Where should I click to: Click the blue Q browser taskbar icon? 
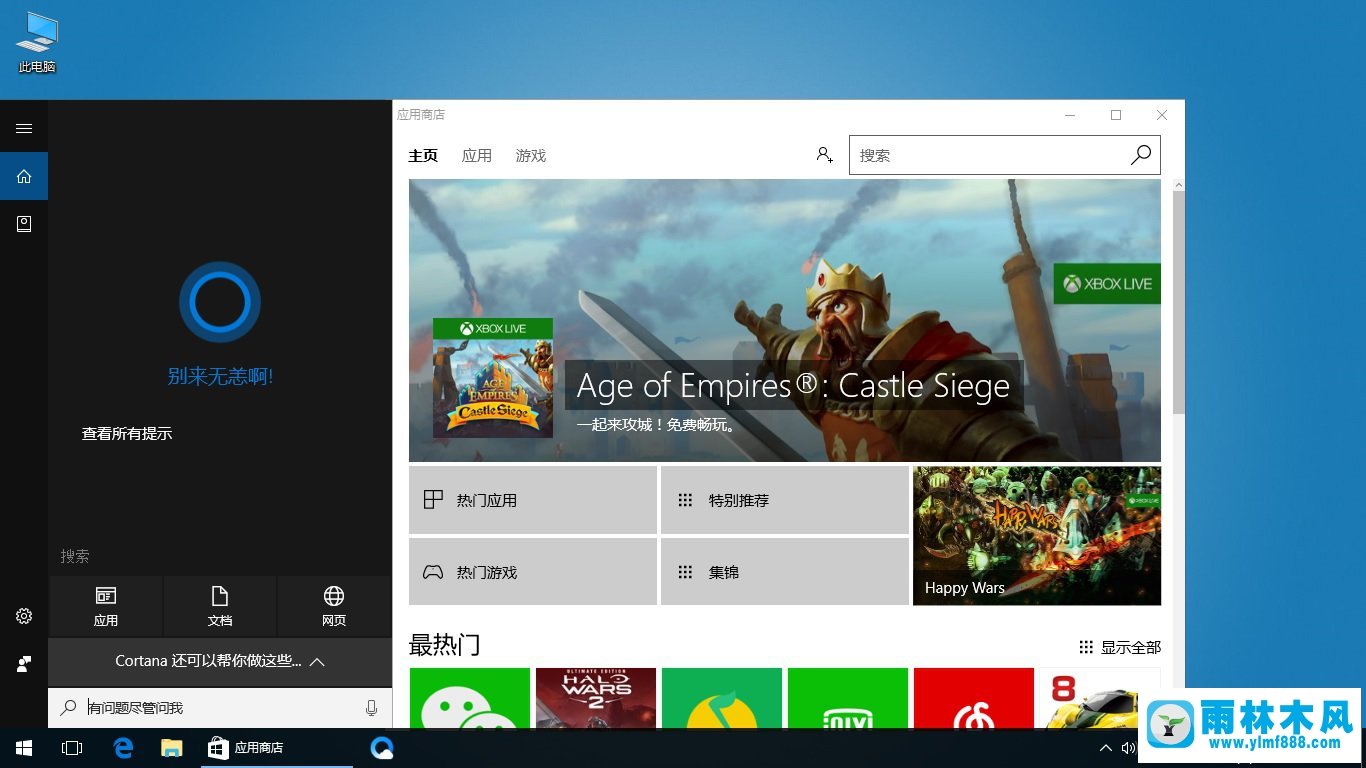(x=382, y=748)
